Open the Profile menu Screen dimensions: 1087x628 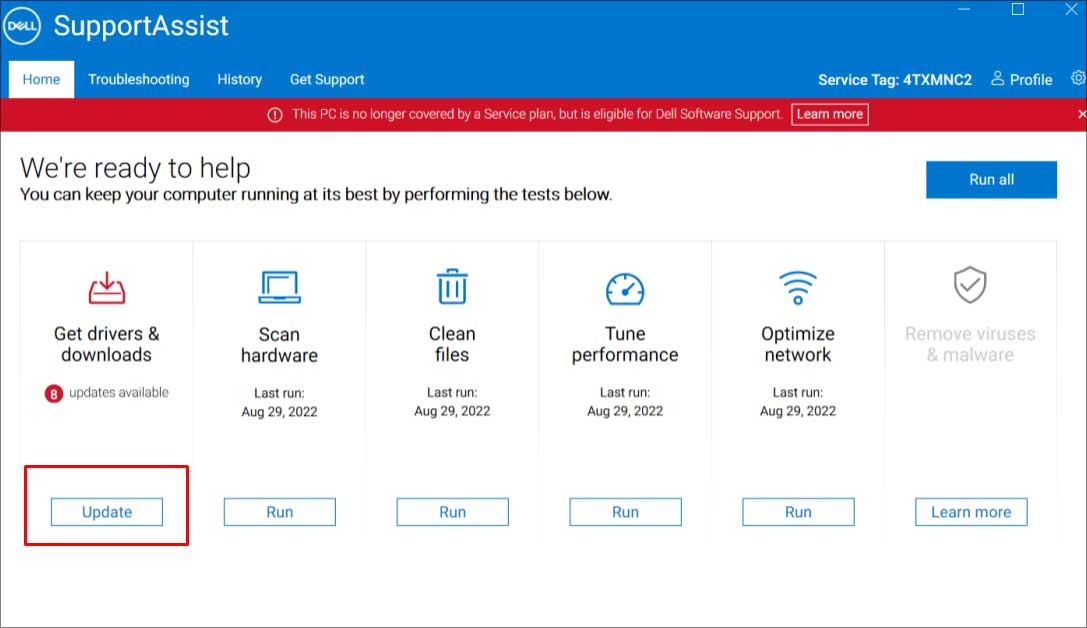click(x=1021, y=79)
